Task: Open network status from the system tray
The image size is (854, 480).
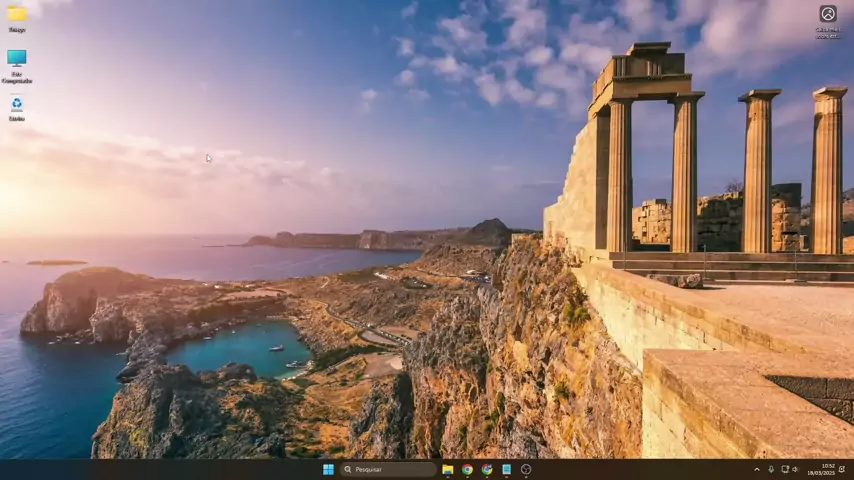Action: pos(784,469)
